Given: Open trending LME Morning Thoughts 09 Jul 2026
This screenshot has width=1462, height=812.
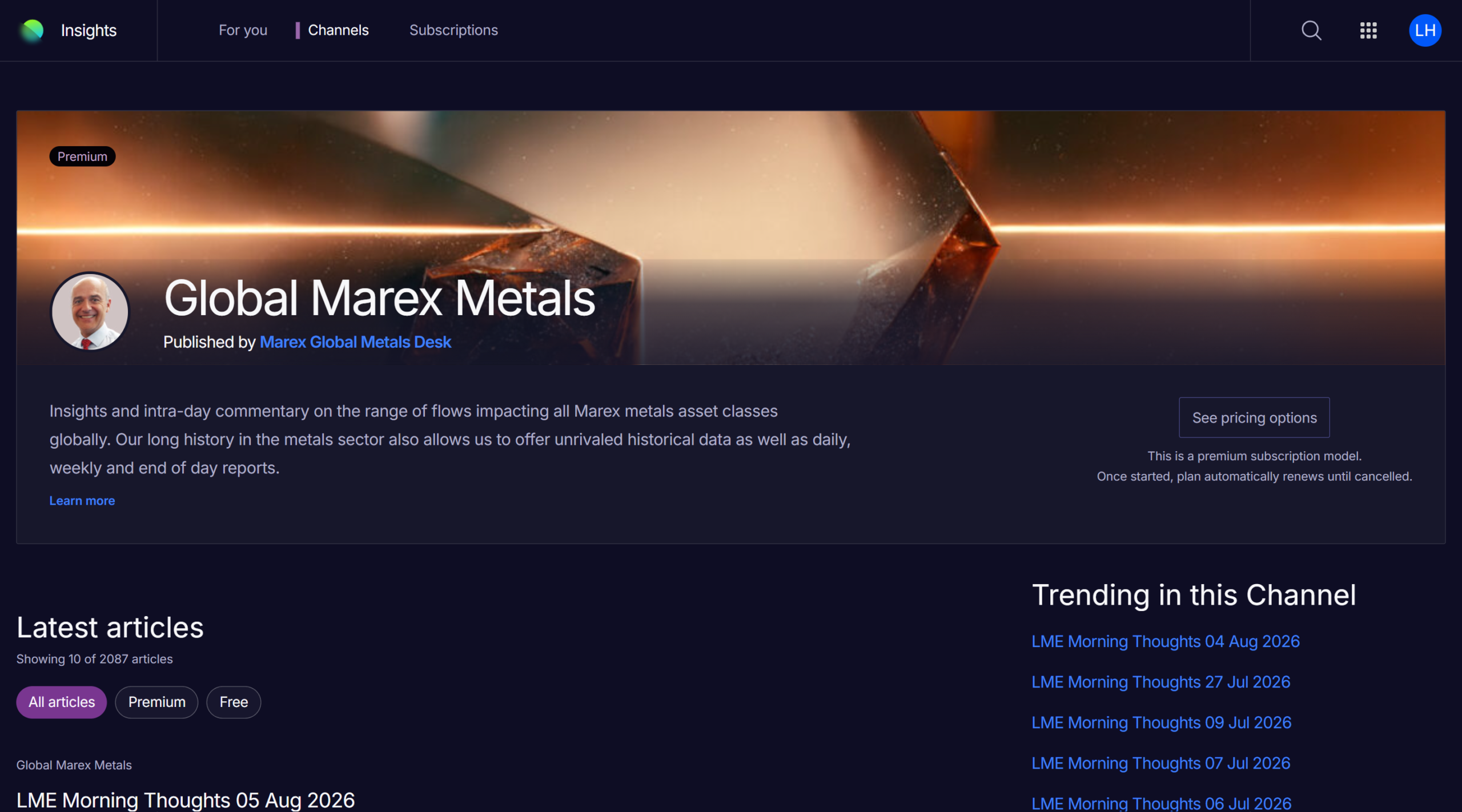Looking at the screenshot, I should (x=1162, y=722).
